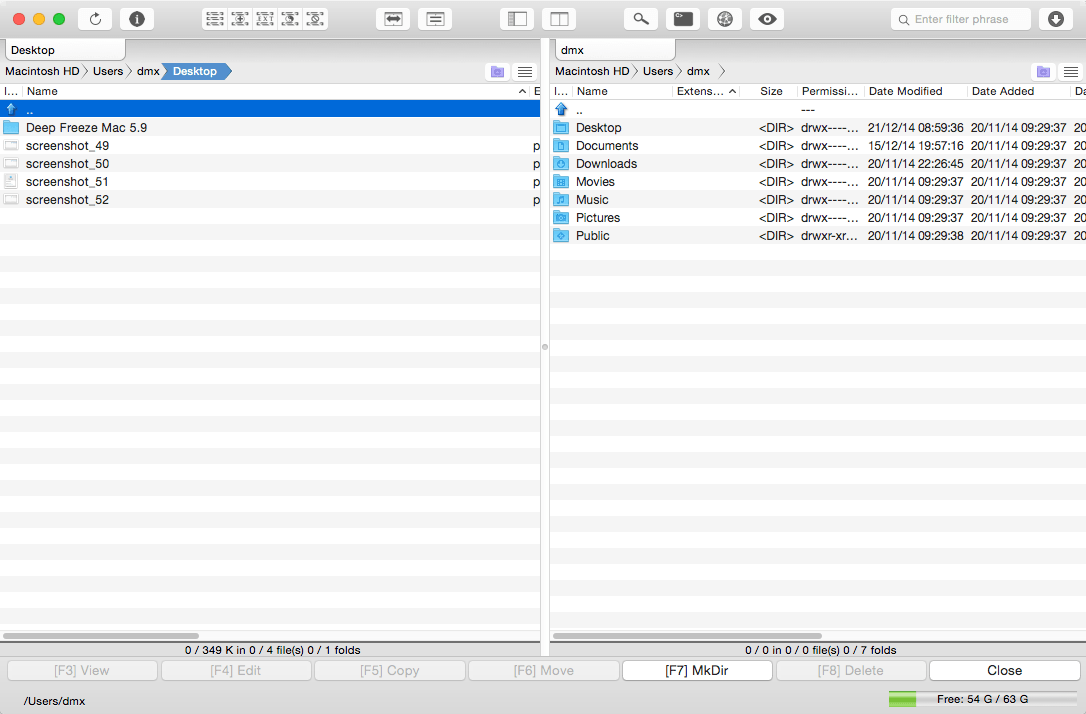
Task: Expand the chevron after dmx in right breadcrumb
Action: (x=722, y=71)
